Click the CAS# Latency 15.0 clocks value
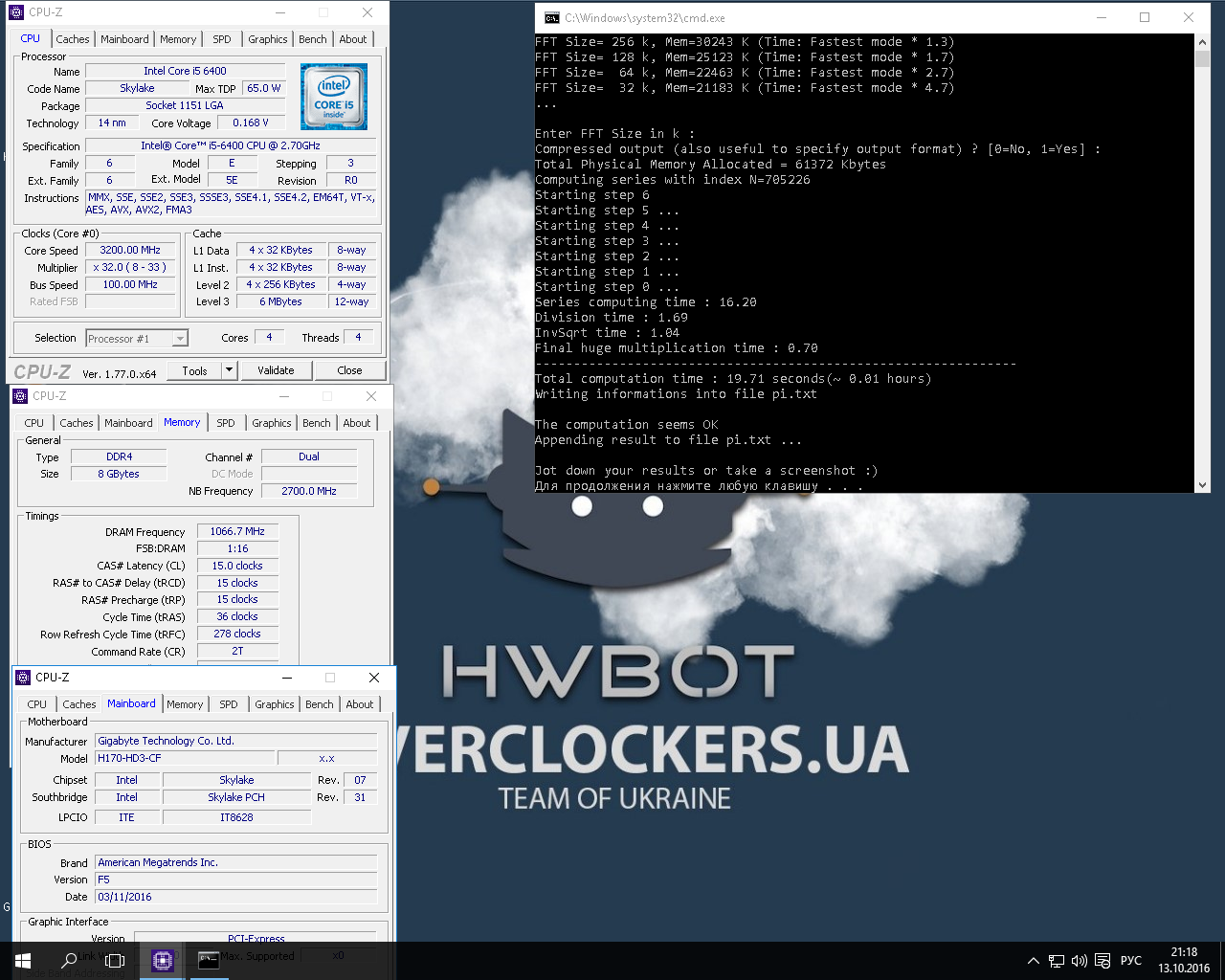This screenshot has height=980, width=1225. click(x=237, y=566)
